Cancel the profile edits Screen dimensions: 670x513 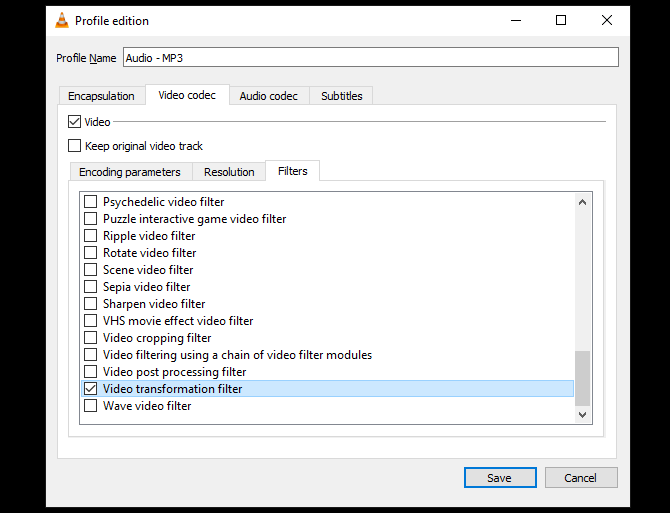coord(580,478)
